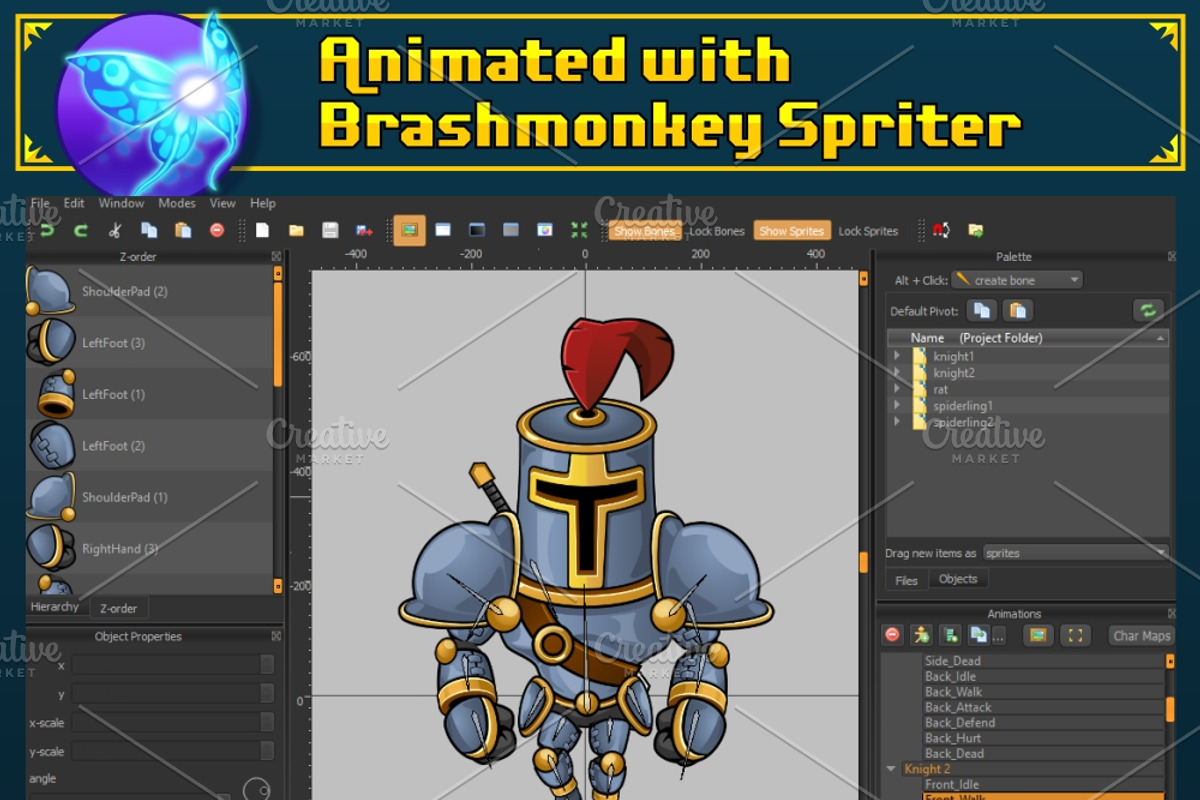Click the export icon next to save

click(364, 231)
